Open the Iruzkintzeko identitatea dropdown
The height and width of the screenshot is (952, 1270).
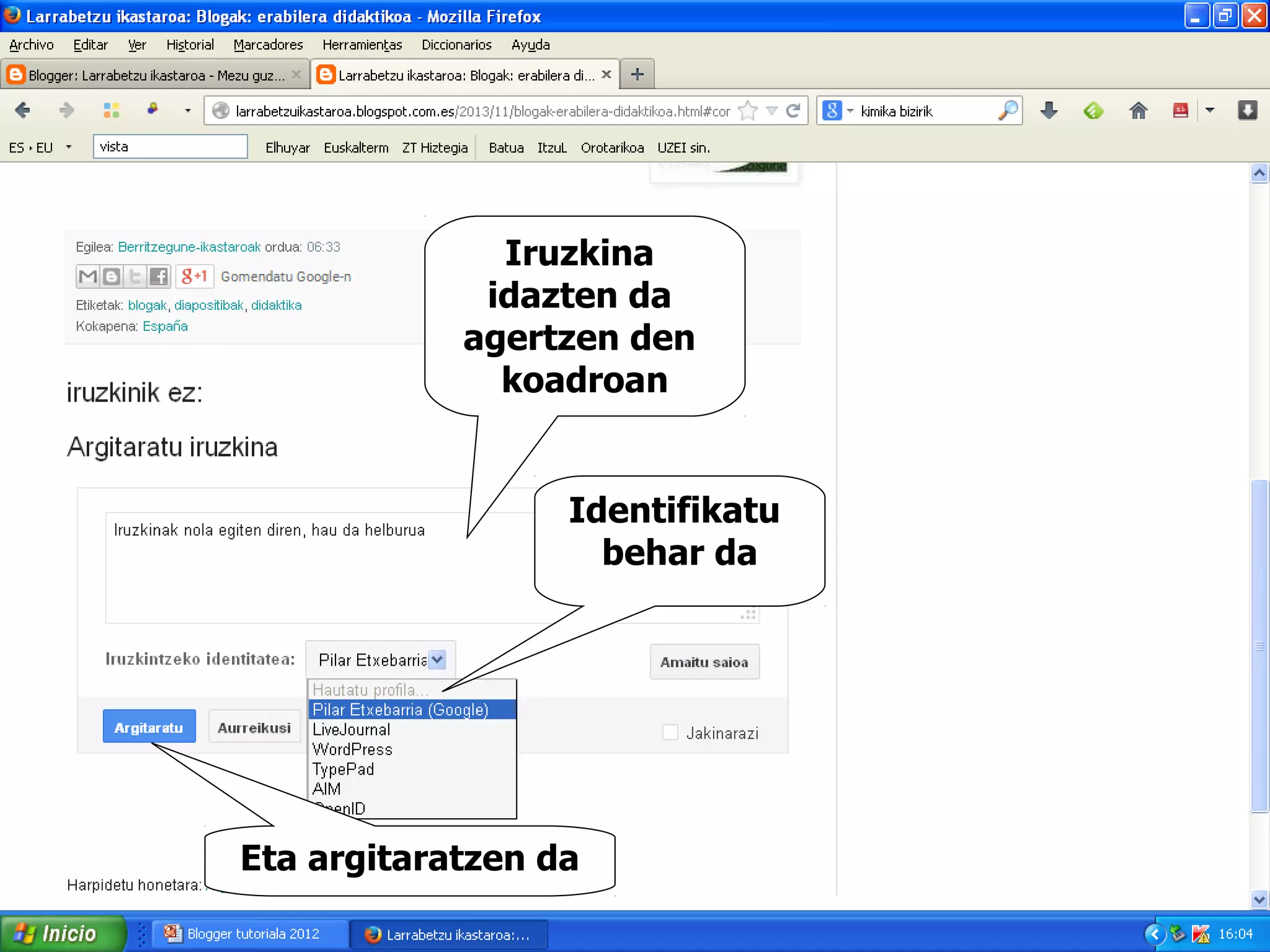tap(381, 659)
